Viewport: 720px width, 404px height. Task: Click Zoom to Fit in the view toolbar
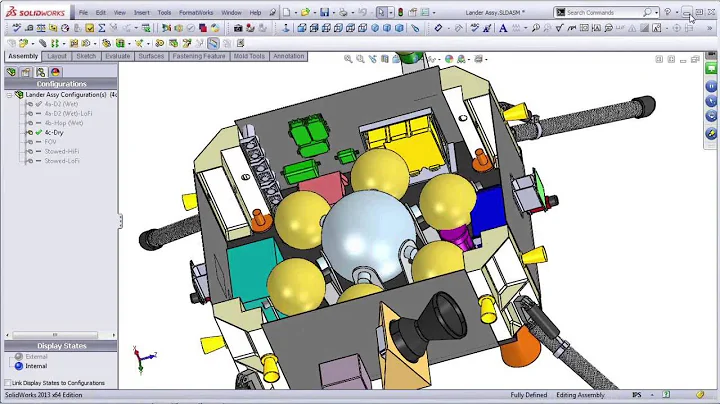[x=348, y=59]
